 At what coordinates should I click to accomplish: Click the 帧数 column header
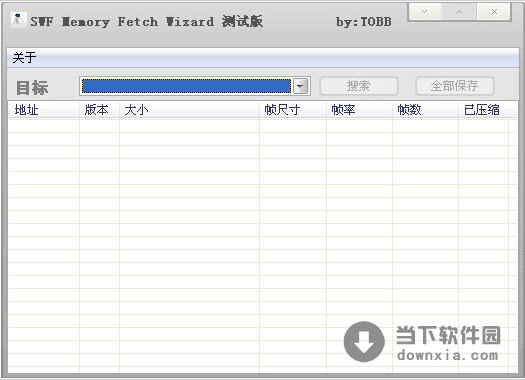click(425, 110)
